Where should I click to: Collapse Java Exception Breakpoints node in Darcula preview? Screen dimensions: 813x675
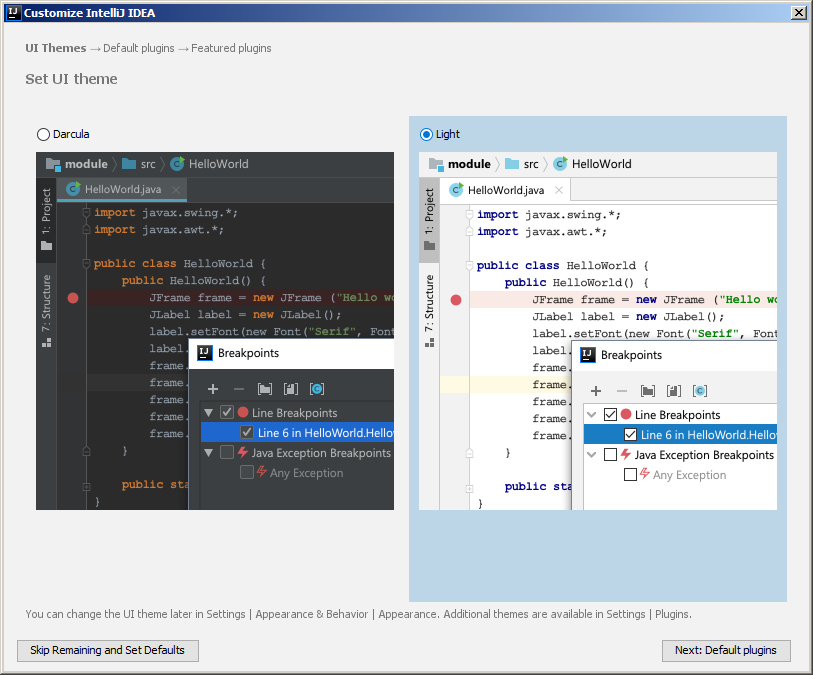point(208,453)
